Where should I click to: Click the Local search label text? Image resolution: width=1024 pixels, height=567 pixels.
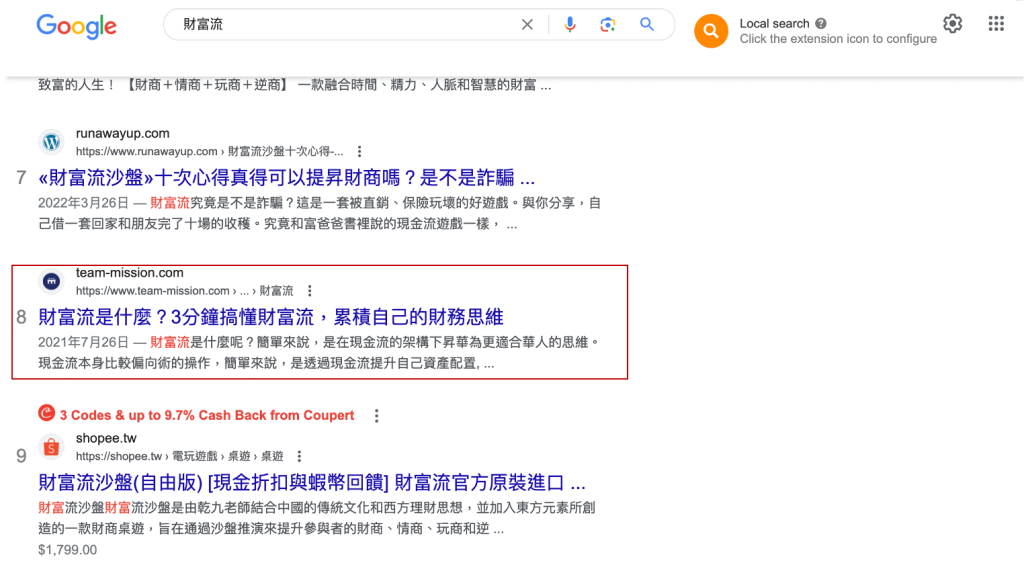(x=774, y=24)
